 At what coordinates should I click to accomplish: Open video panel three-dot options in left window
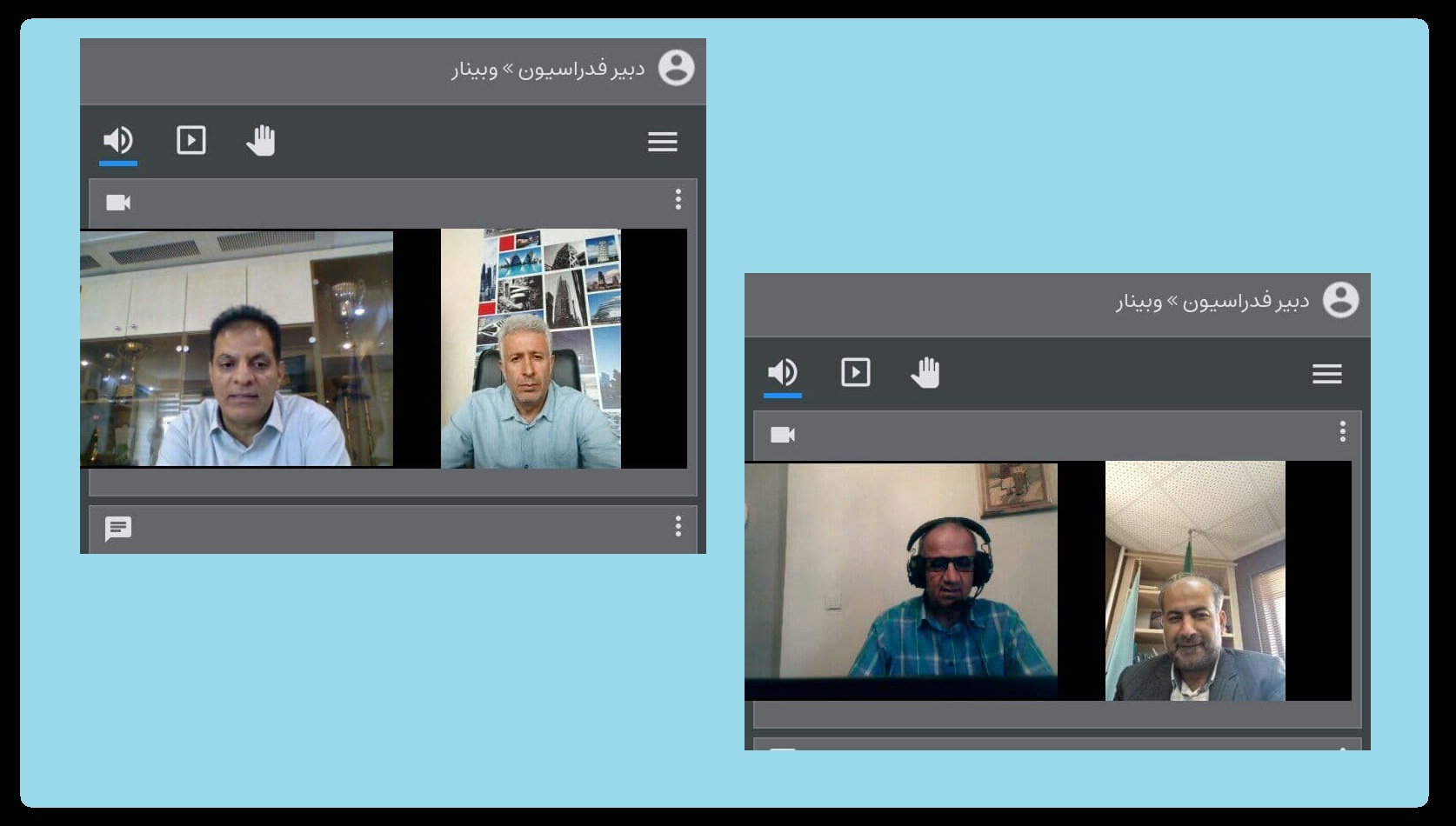pos(678,200)
